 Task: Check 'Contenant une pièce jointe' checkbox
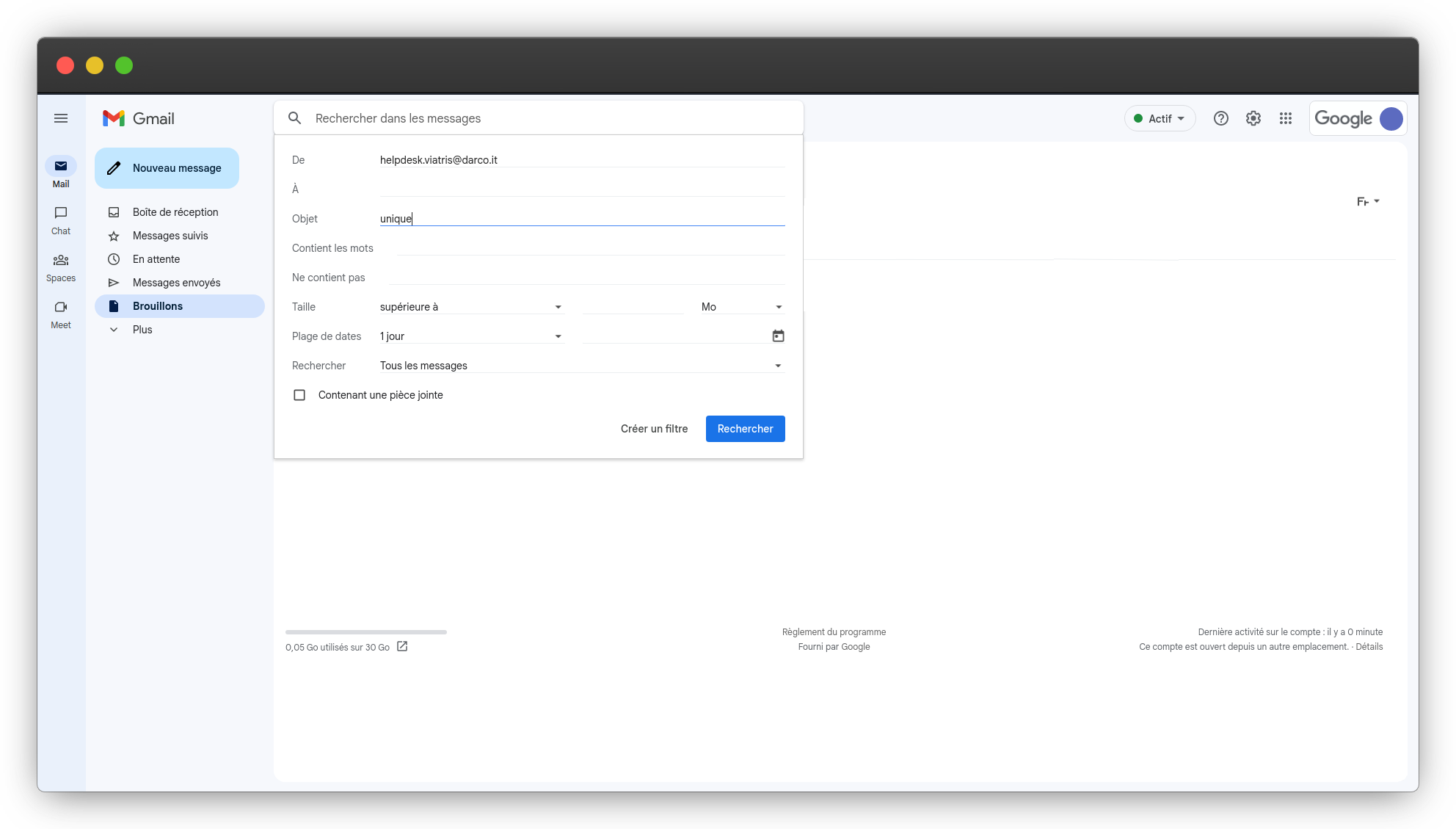click(x=299, y=395)
